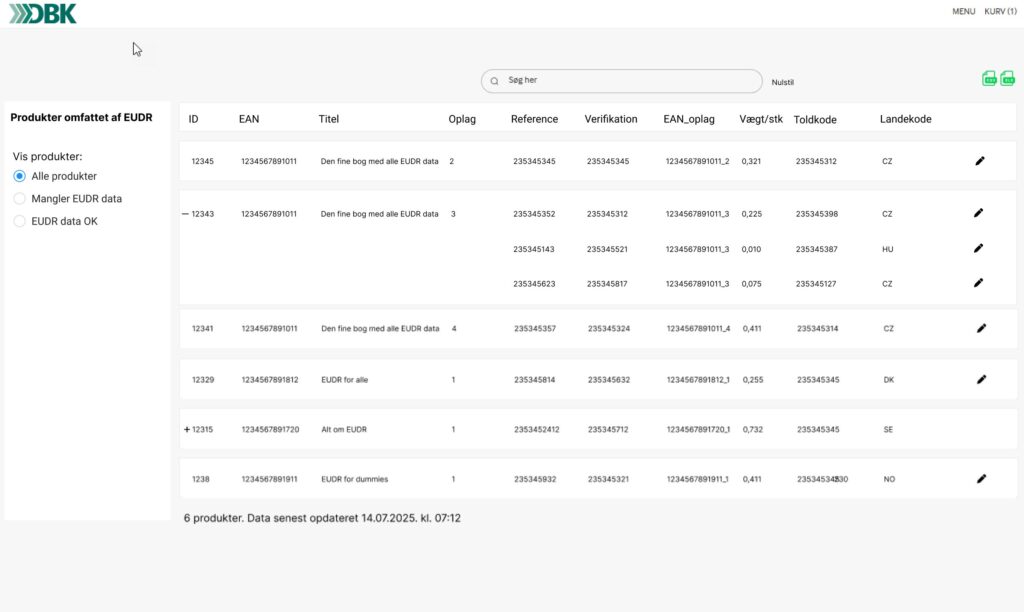
Task: Open the MENU in top right
Action: pyautogui.click(x=963, y=12)
